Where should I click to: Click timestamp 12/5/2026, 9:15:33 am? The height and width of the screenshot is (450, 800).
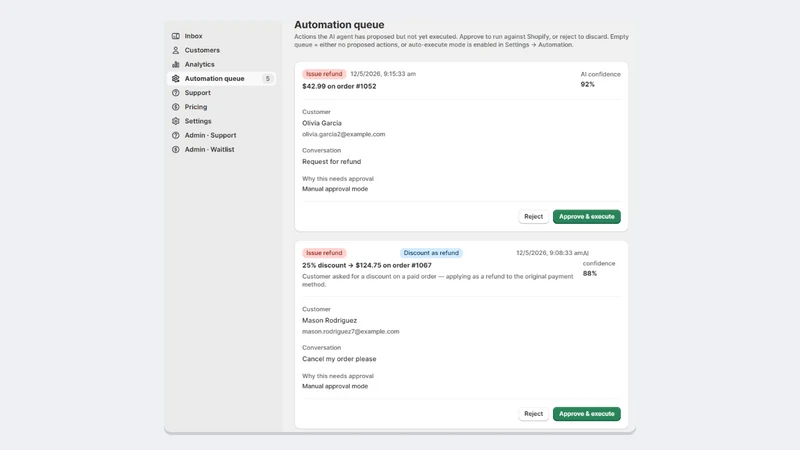[x=383, y=74]
